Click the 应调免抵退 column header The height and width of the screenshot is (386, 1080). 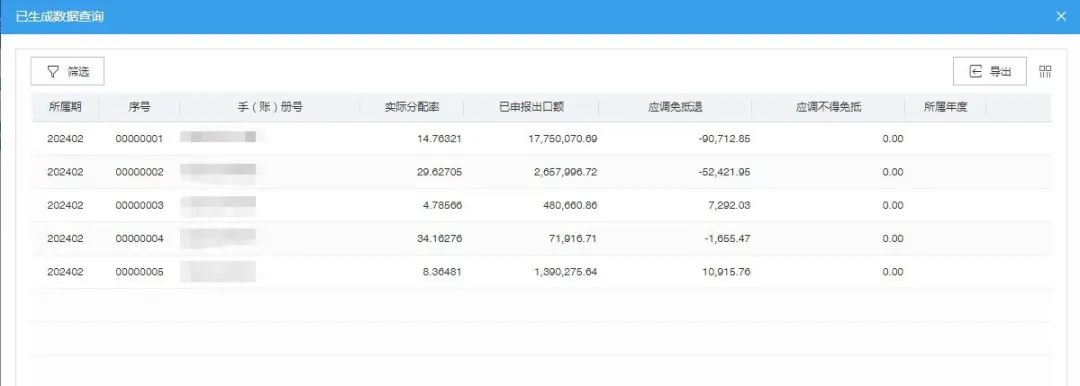tap(675, 108)
